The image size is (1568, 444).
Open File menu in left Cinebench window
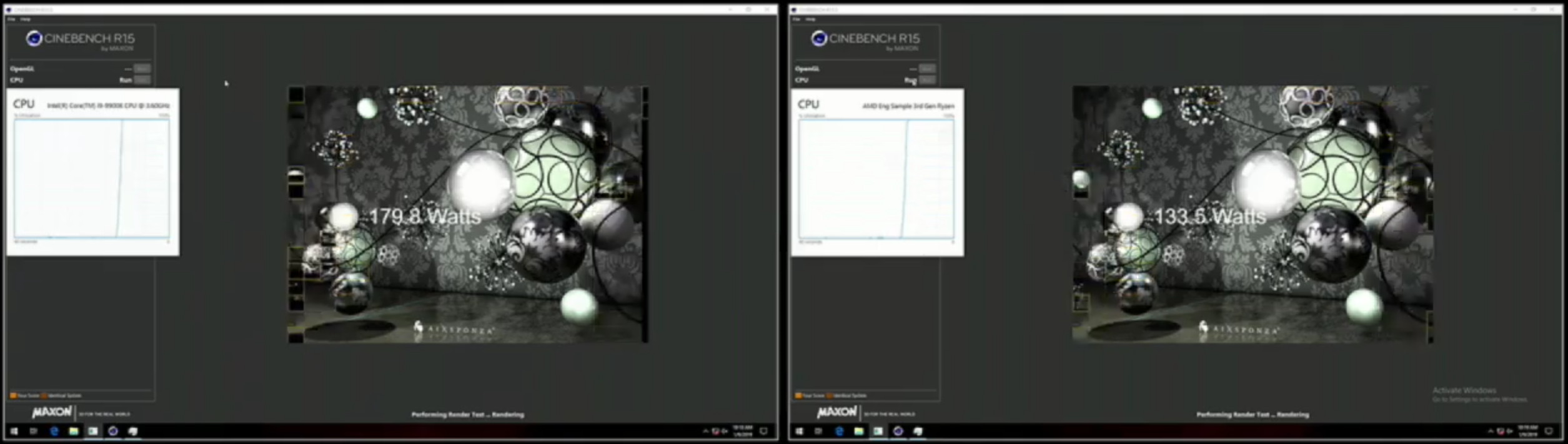point(11,19)
